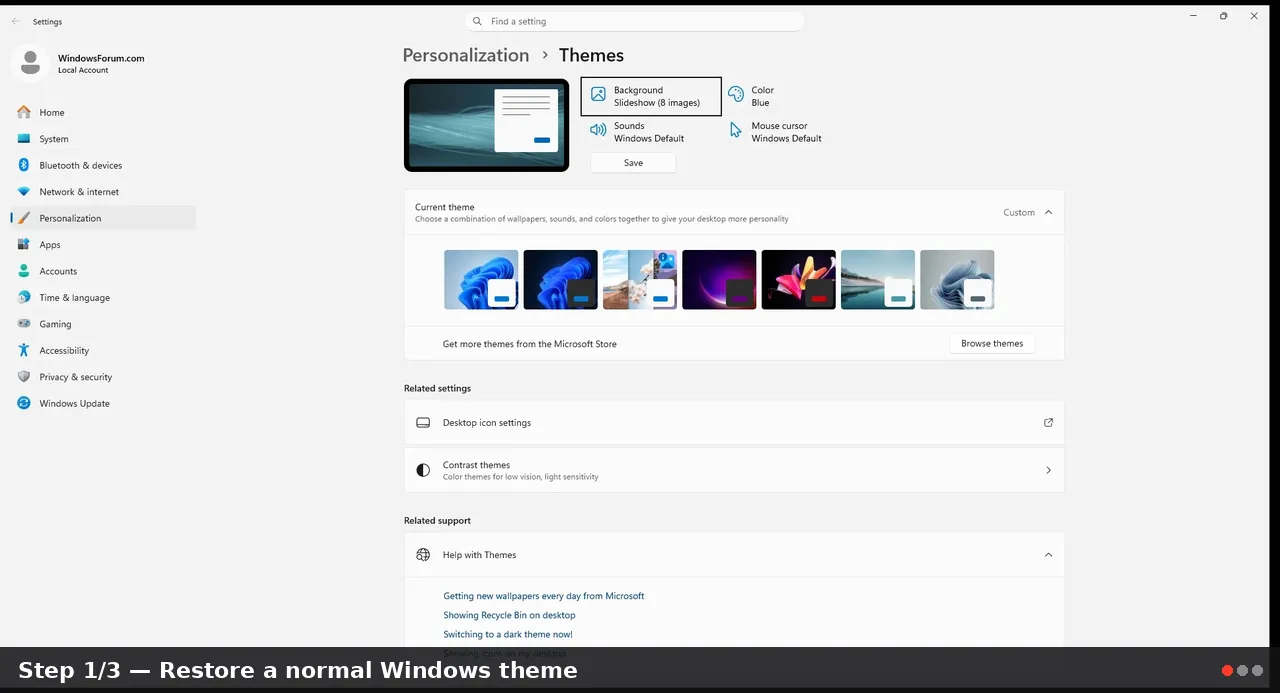Collapse the Current theme section chevron
This screenshot has width=1280, height=693.
pos(1048,212)
